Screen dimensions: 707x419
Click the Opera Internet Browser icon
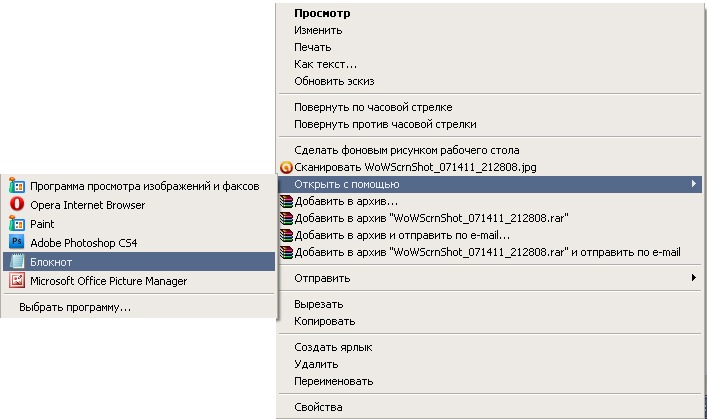[17, 204]
